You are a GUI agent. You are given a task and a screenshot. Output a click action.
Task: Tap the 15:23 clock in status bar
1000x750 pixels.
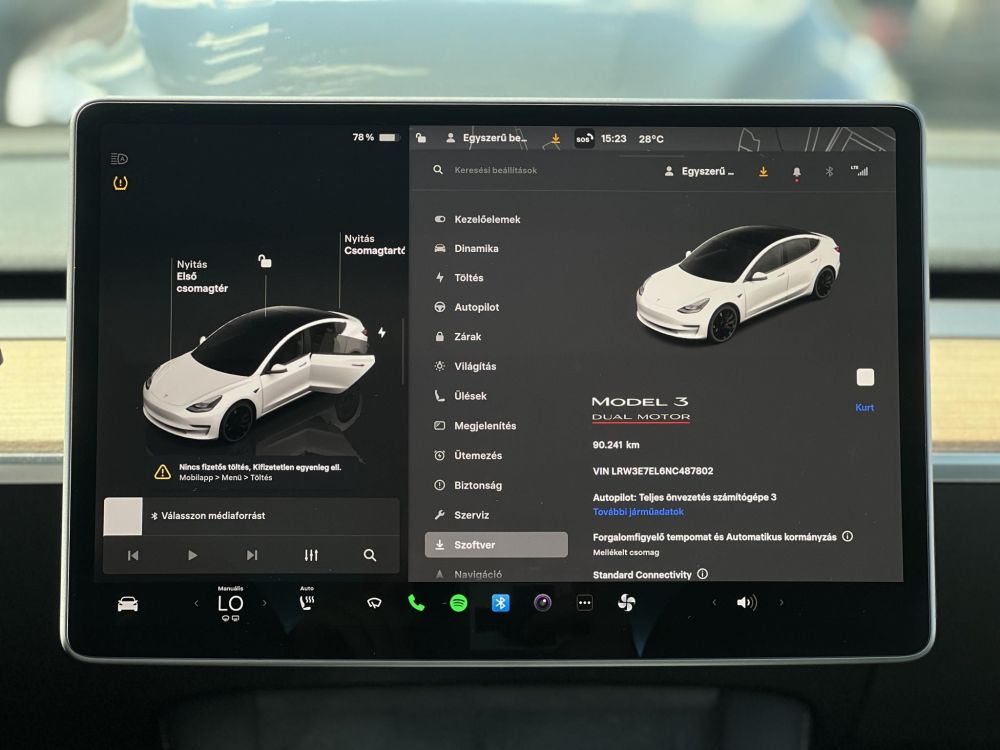pos(614,138)
